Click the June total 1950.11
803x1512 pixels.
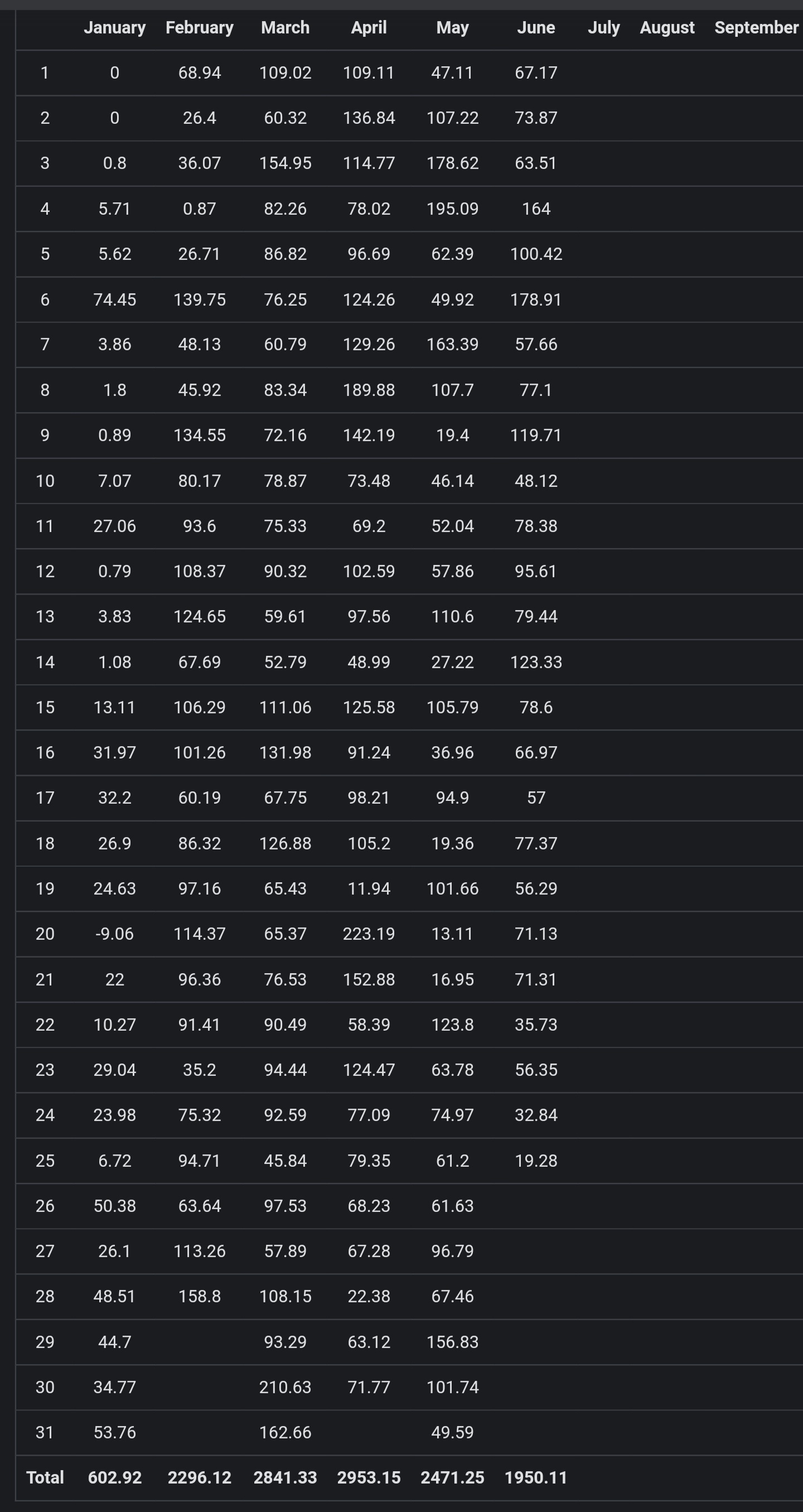(x=536, y=1477)
